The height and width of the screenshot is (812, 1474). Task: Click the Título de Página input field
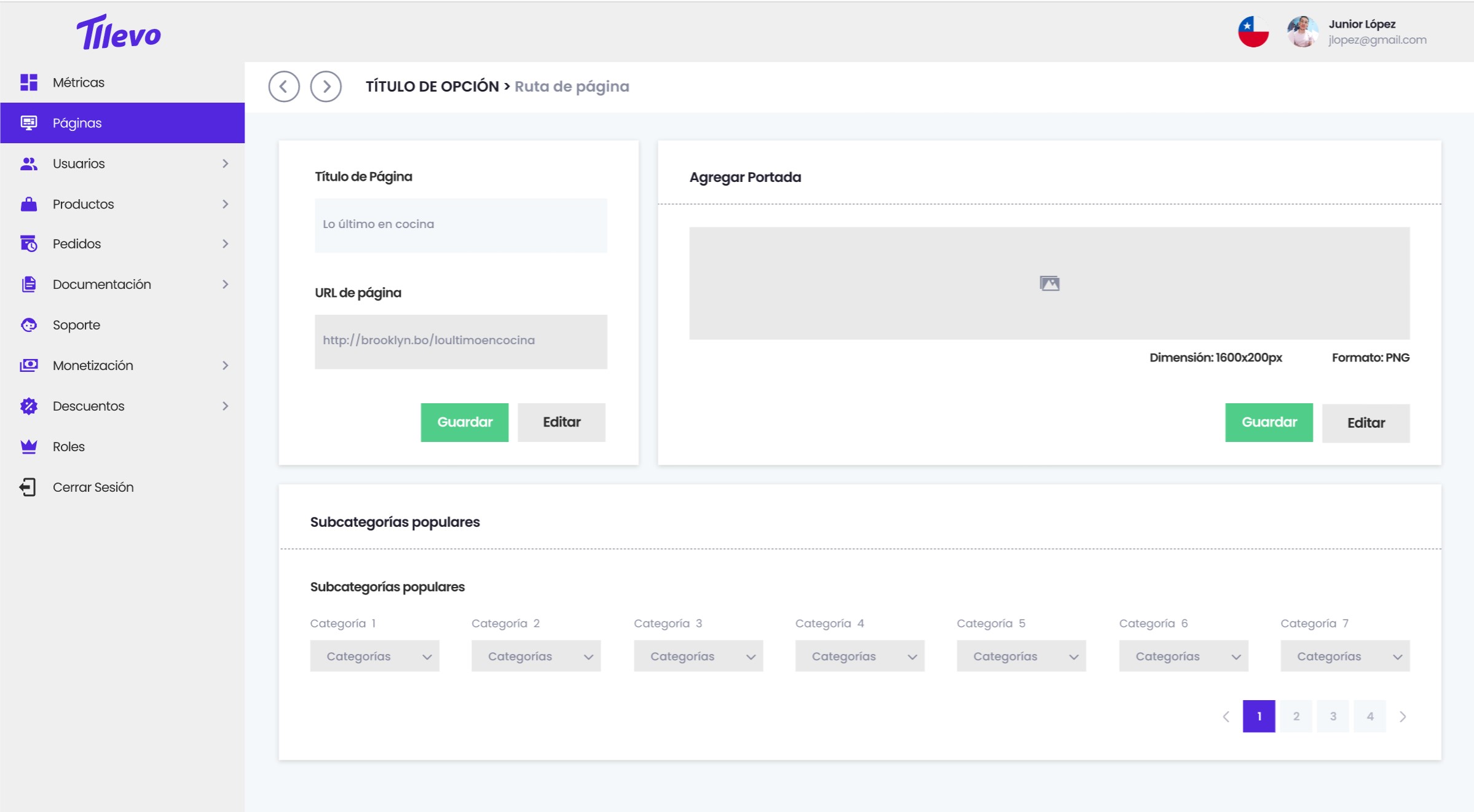[x=461, y=225]
